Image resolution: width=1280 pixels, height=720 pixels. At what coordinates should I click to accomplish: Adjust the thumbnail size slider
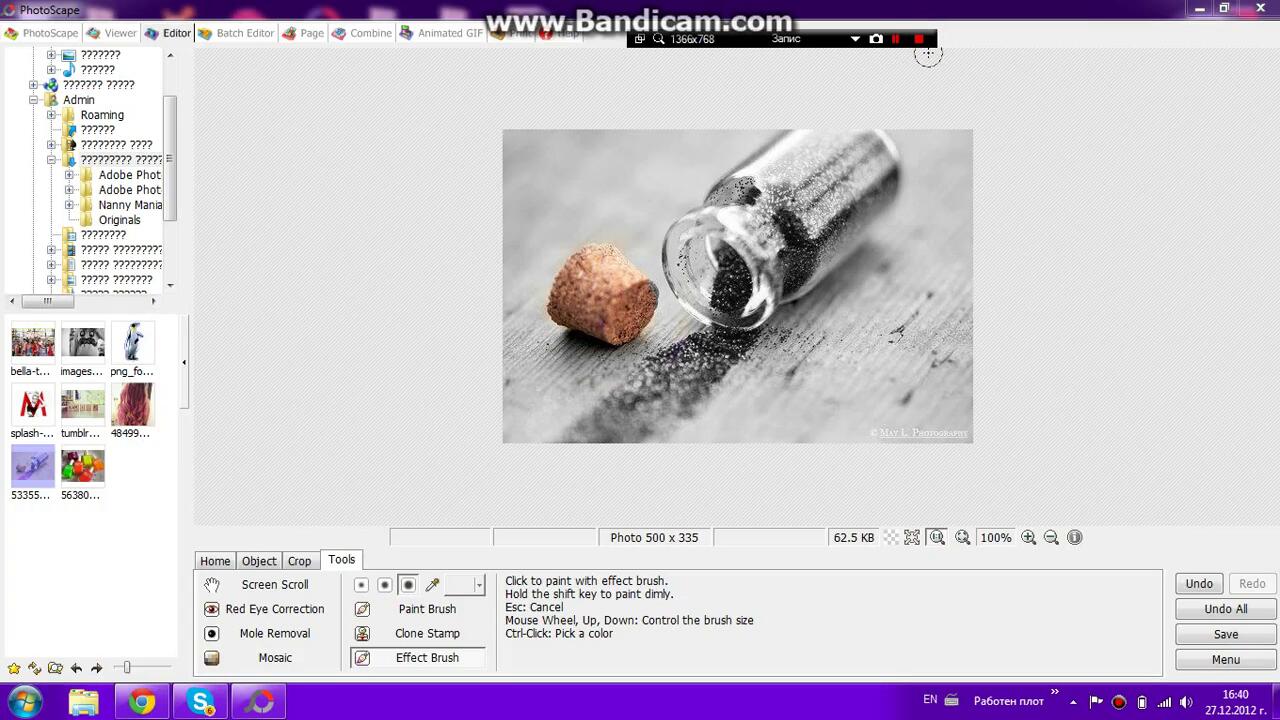click(127, 668)
